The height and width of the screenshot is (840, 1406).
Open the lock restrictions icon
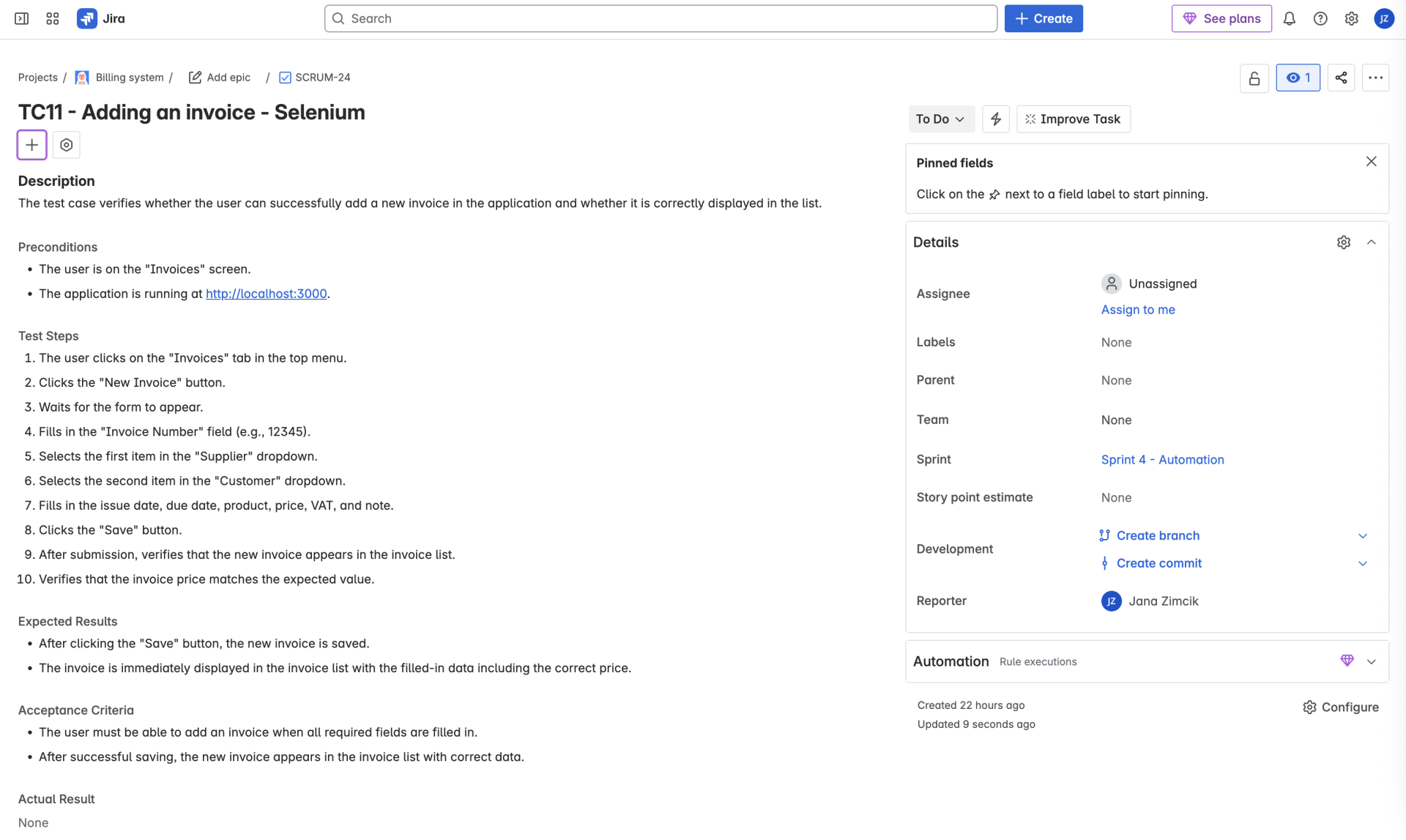(x=1254, y=78)
